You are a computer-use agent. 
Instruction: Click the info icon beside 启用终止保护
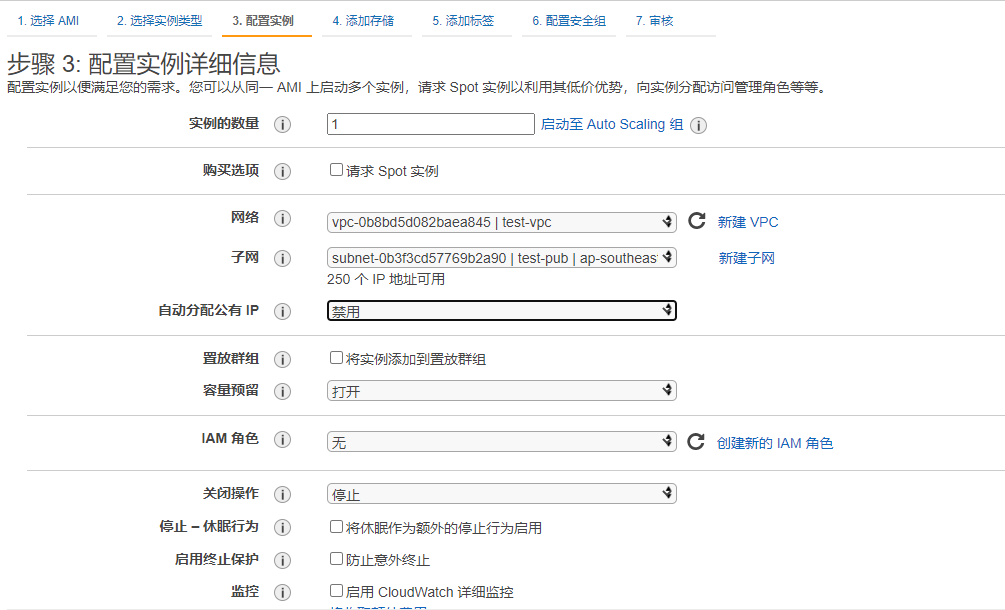point(282,560)
